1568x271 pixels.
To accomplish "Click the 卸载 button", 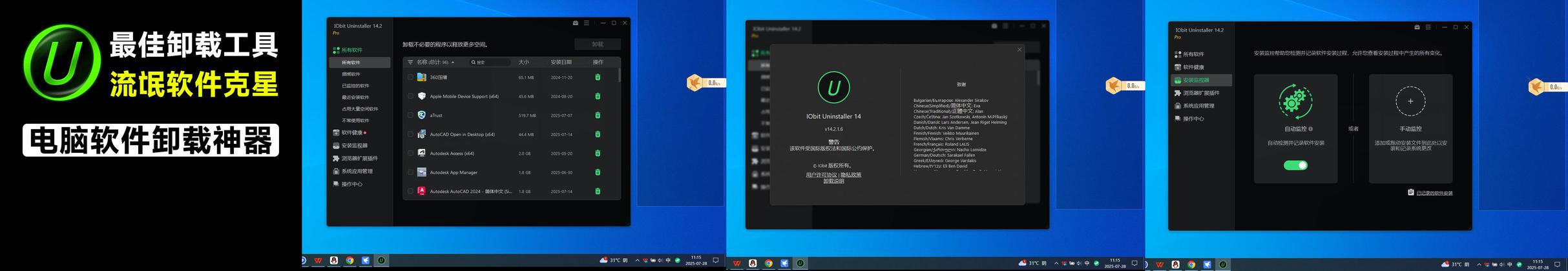I will tap(598, 44).
